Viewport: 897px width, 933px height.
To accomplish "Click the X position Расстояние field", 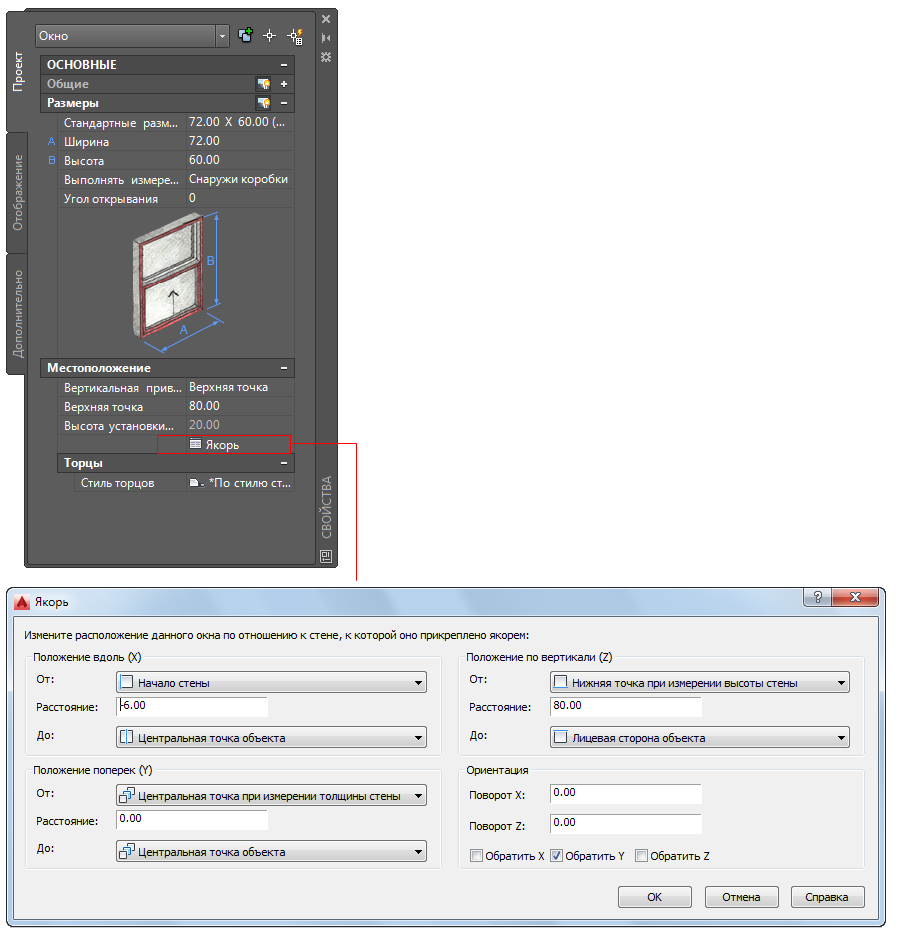I will 192,706.
